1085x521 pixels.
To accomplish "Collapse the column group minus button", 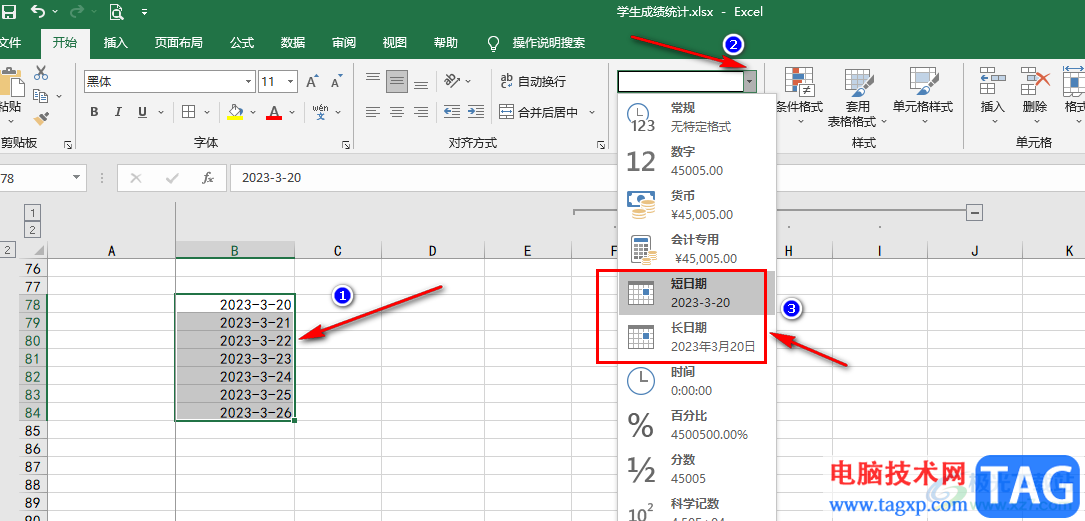I will pyautogui.click(x=974, y=212).
